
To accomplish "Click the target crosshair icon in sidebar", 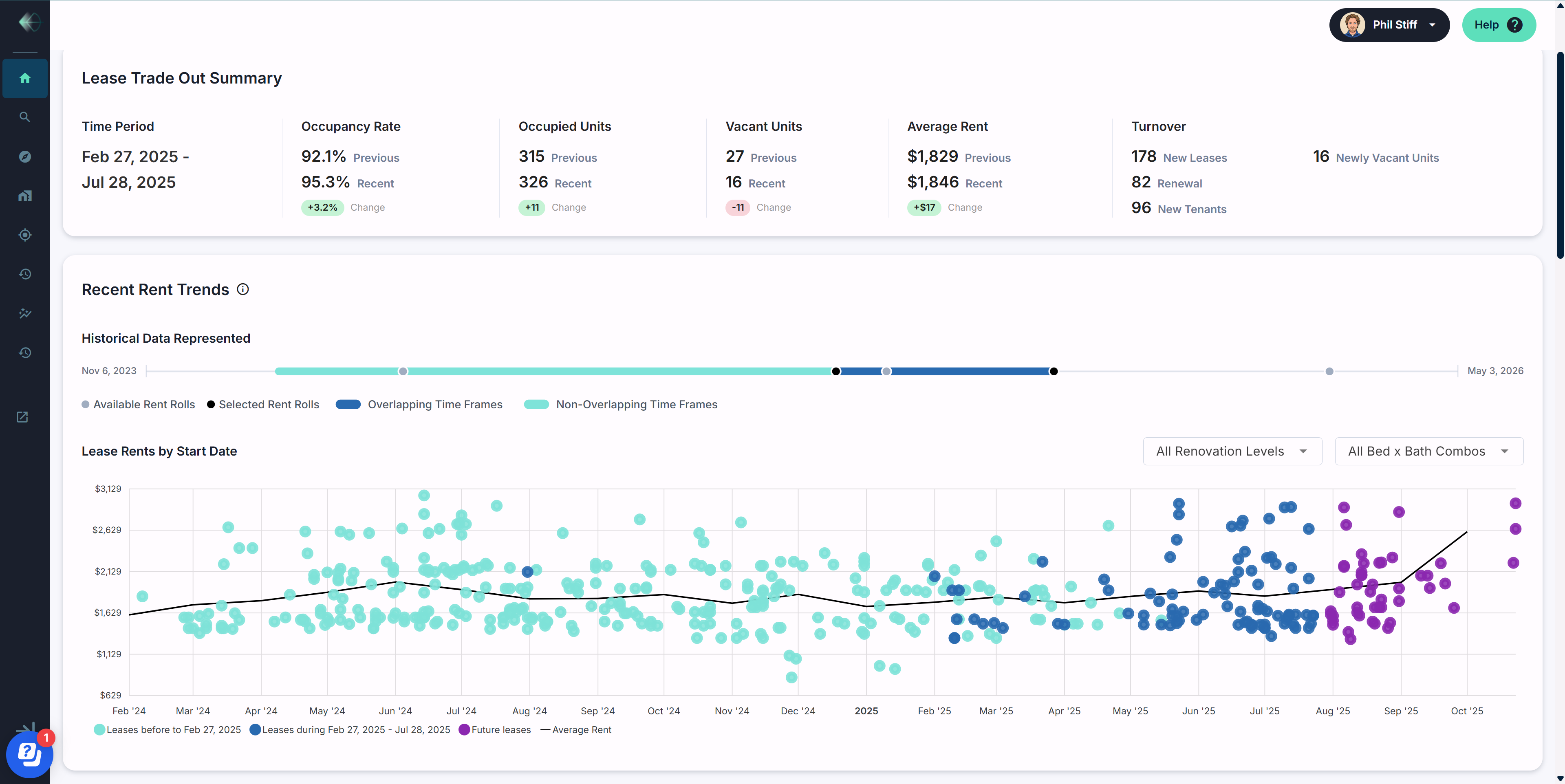I will tap(25, 235).
